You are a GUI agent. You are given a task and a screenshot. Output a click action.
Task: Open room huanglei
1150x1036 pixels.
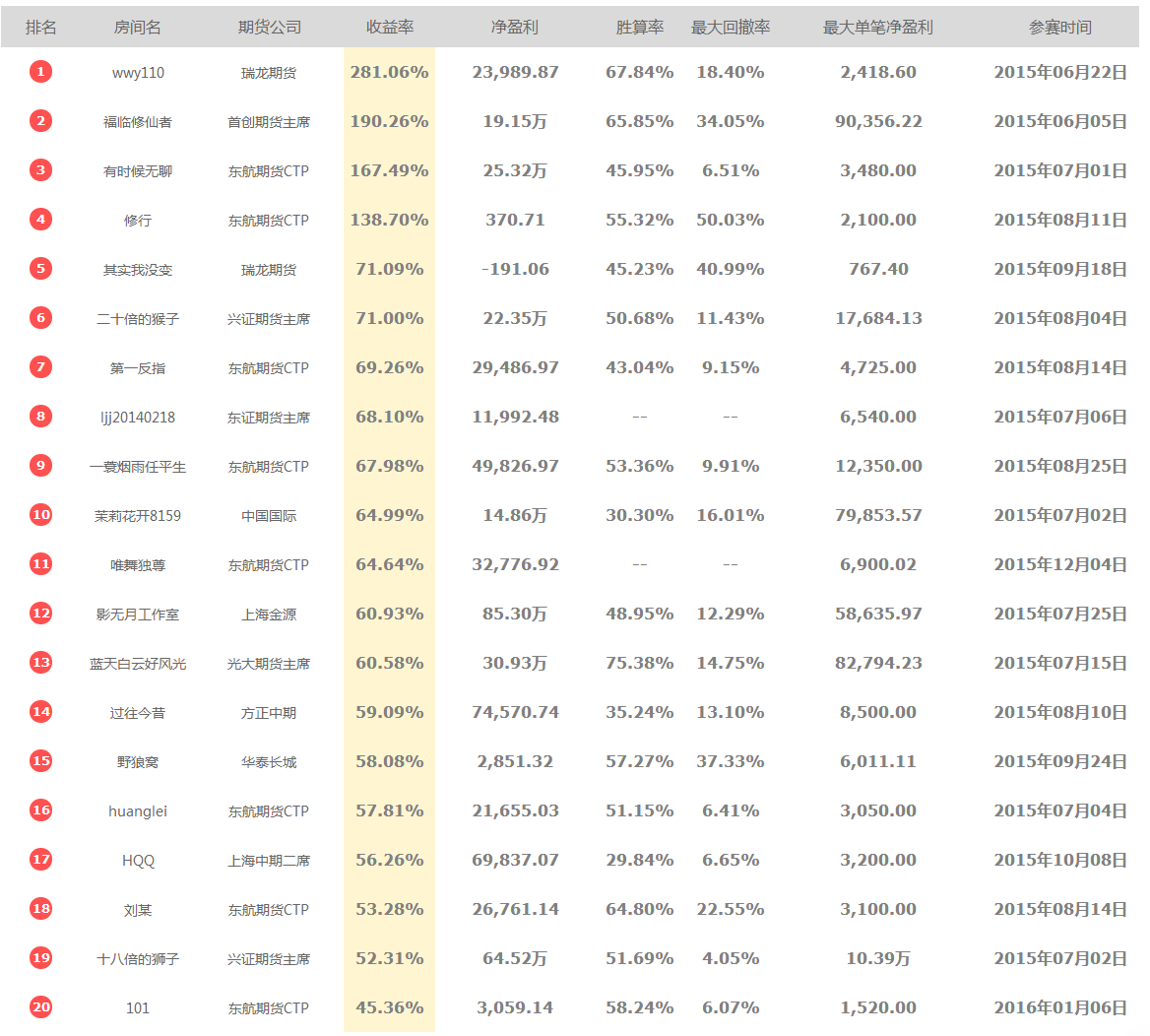(x=138, y=810)
